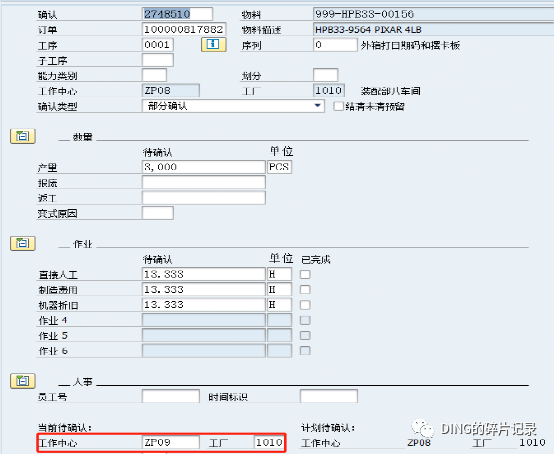Click the 订单 field 100000817882
The height and width of the screenshot is (454, 554).
pyautogui.click(x=184, y=29)
